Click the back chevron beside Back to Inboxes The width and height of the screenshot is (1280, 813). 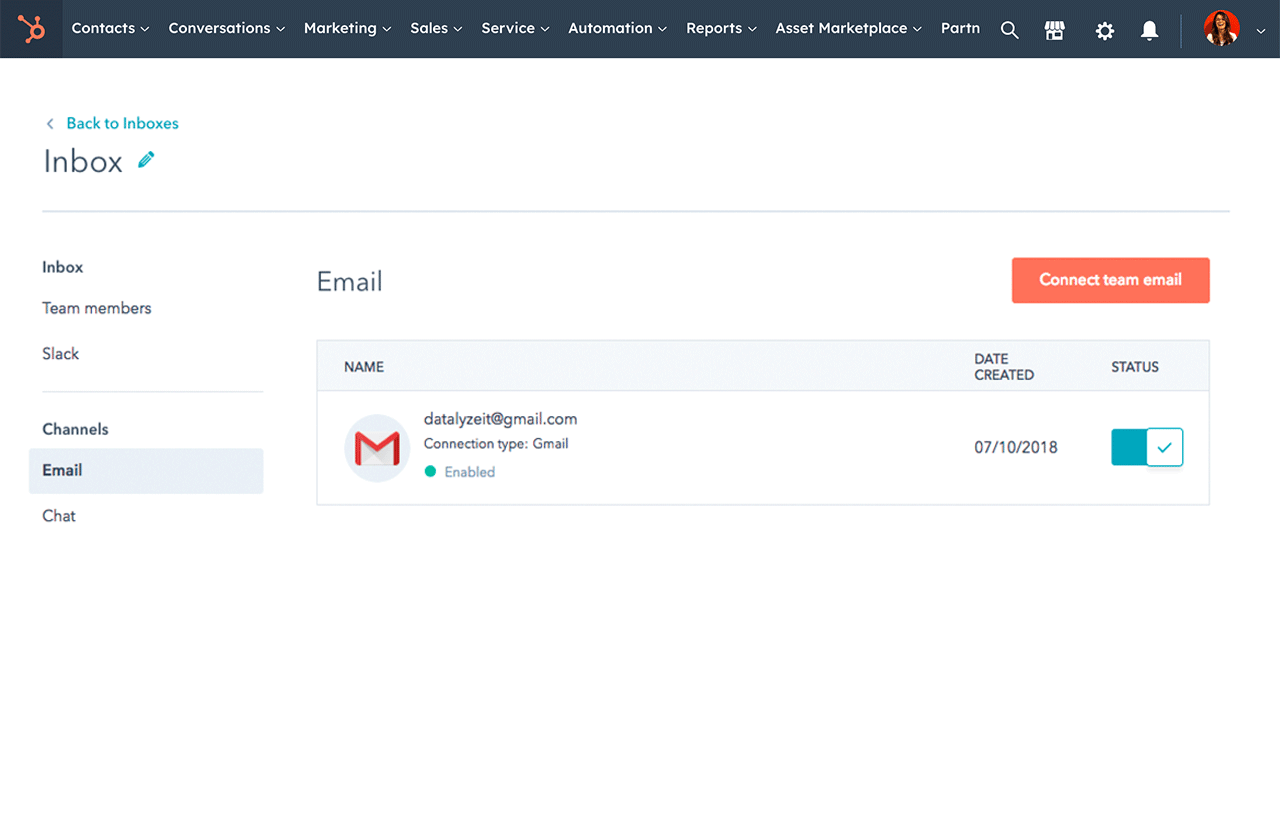[x=49, y=123]
